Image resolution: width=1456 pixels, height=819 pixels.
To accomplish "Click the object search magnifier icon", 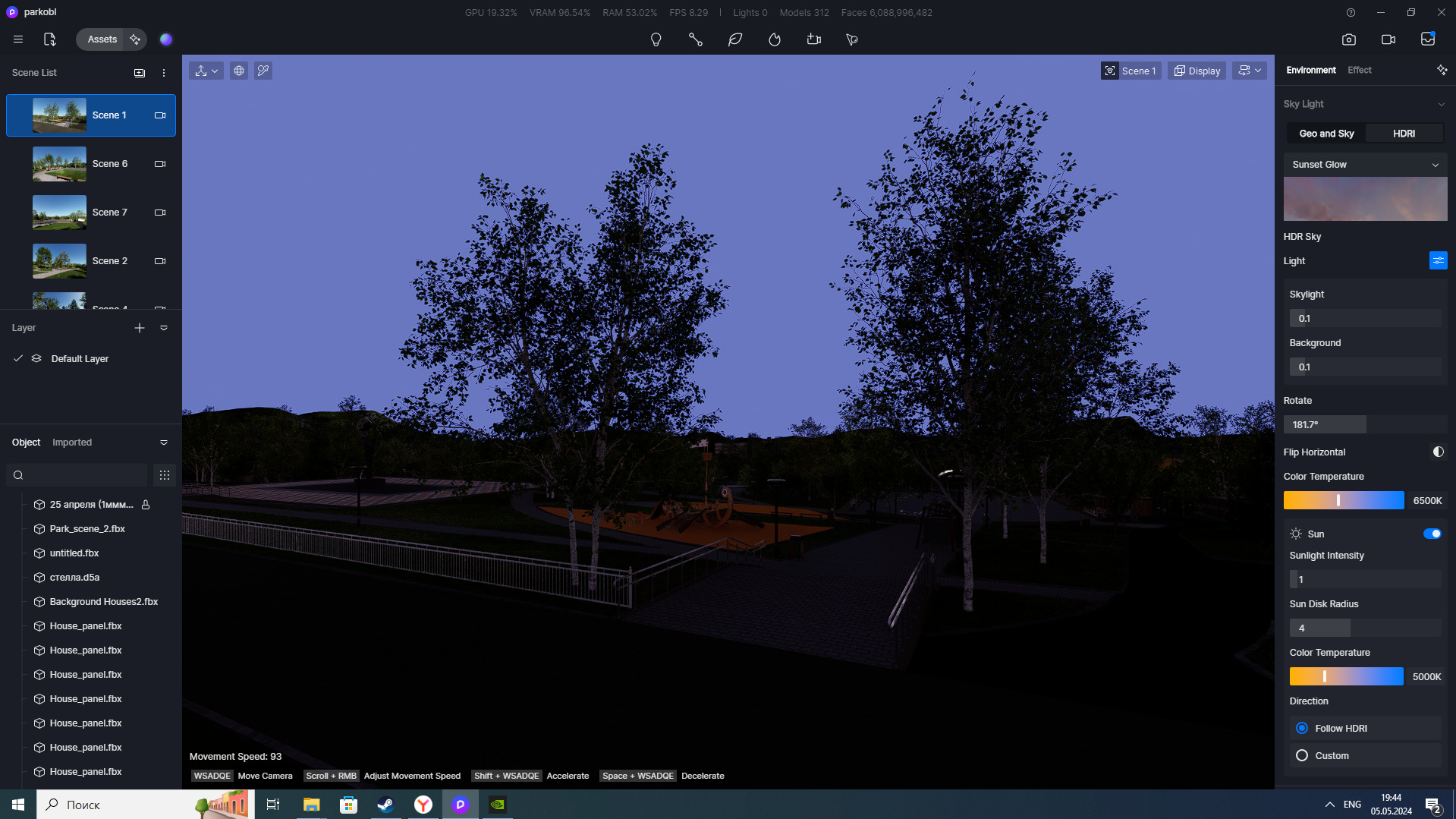I will (x=18, y=475).
